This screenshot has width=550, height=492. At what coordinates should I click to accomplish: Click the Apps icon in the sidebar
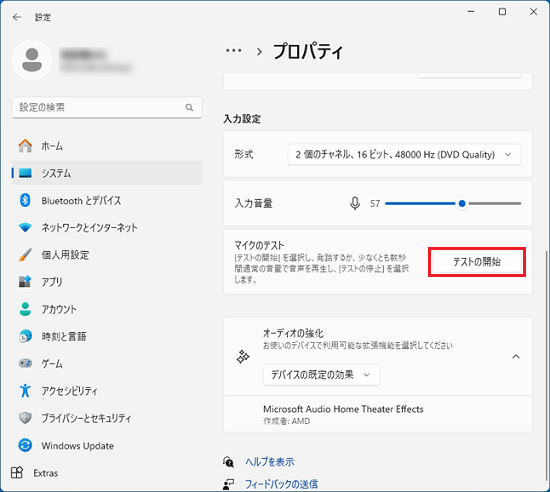click(x=25, y=282)
